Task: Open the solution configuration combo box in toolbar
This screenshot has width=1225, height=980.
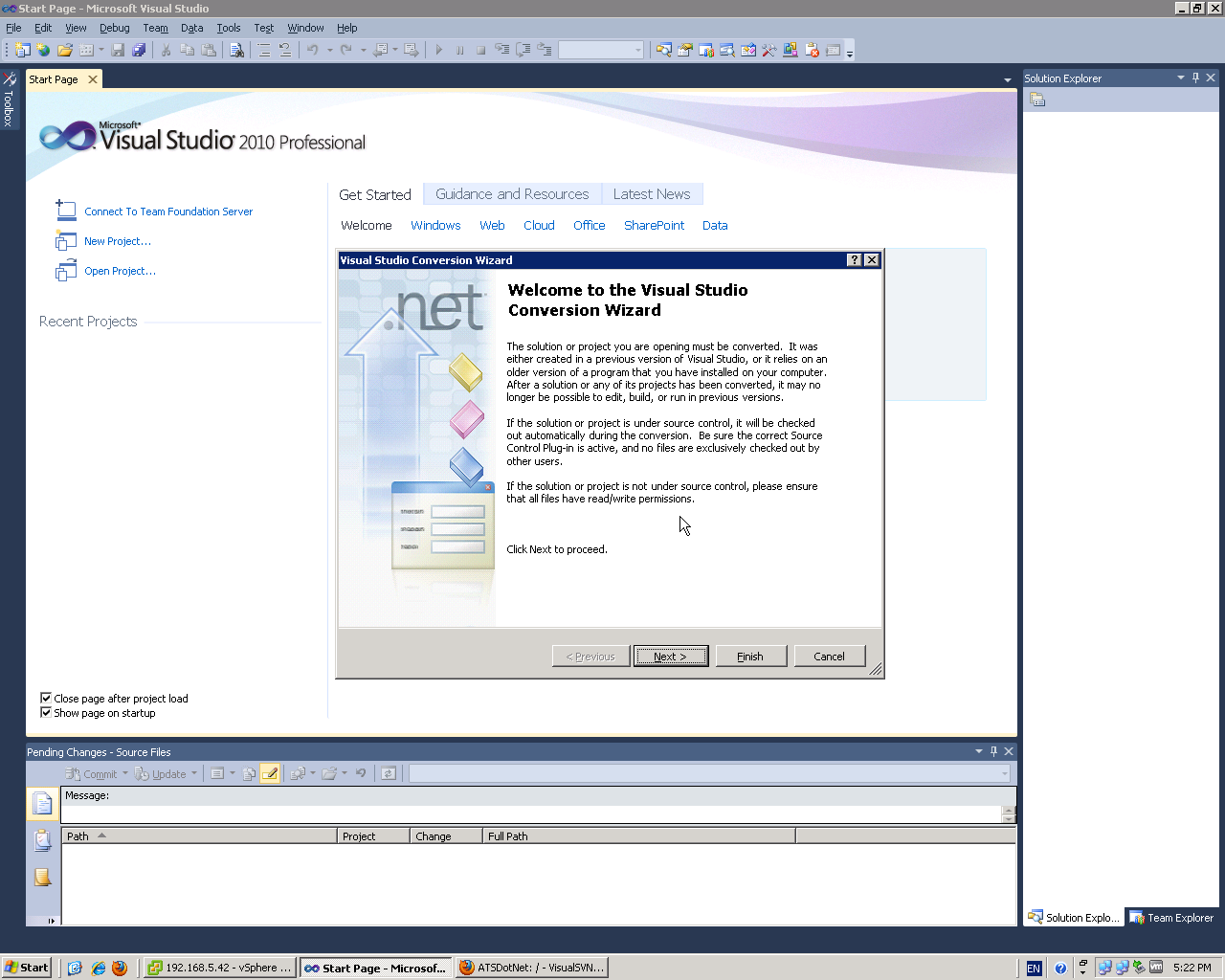Action: click(x=601, y=50)
